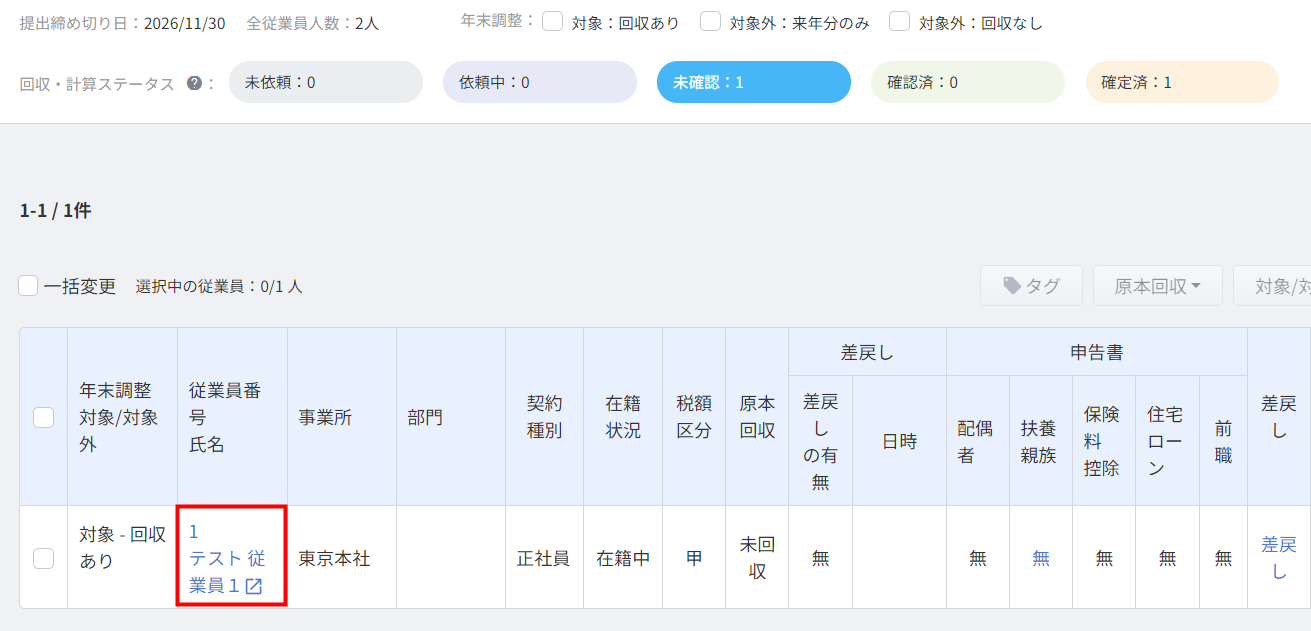Viewport: 1311px width, 631px height.
Task: Click the blue 無 under 扶養親族
Action: tap(1041, 559)
